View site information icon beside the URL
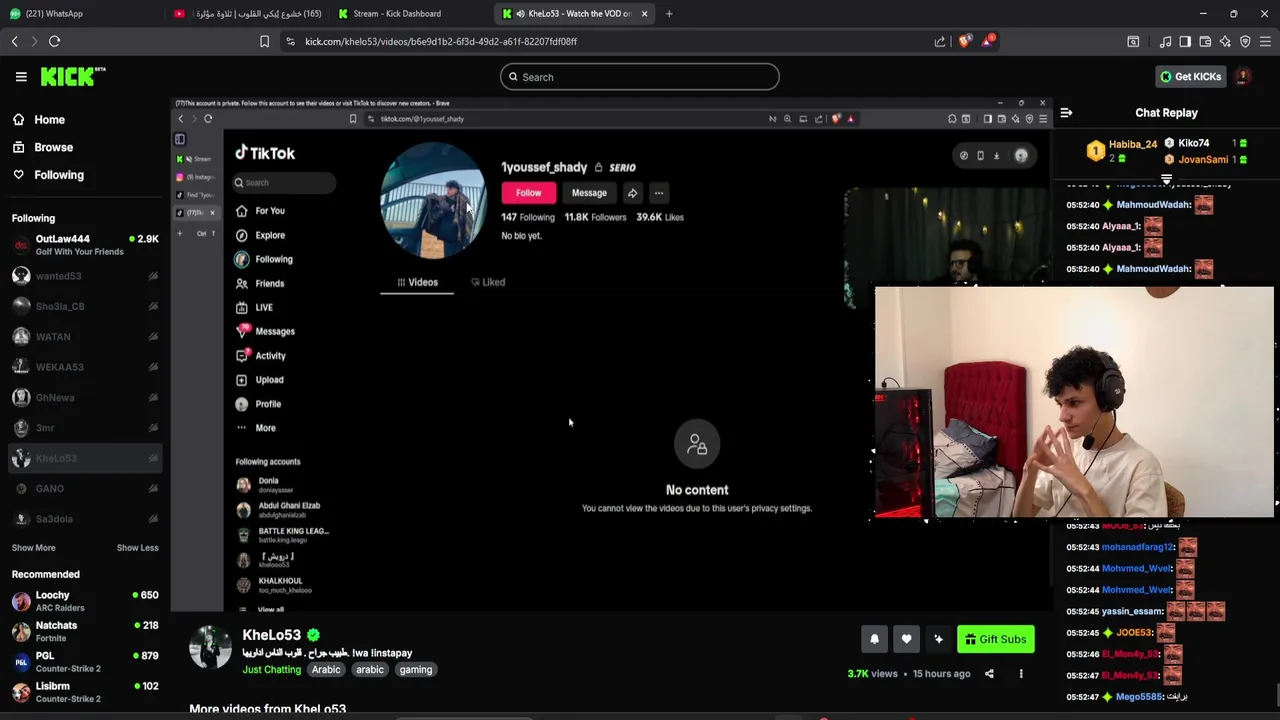The image size is (1280, 720). pyautogui.click(x=290, y=41)
